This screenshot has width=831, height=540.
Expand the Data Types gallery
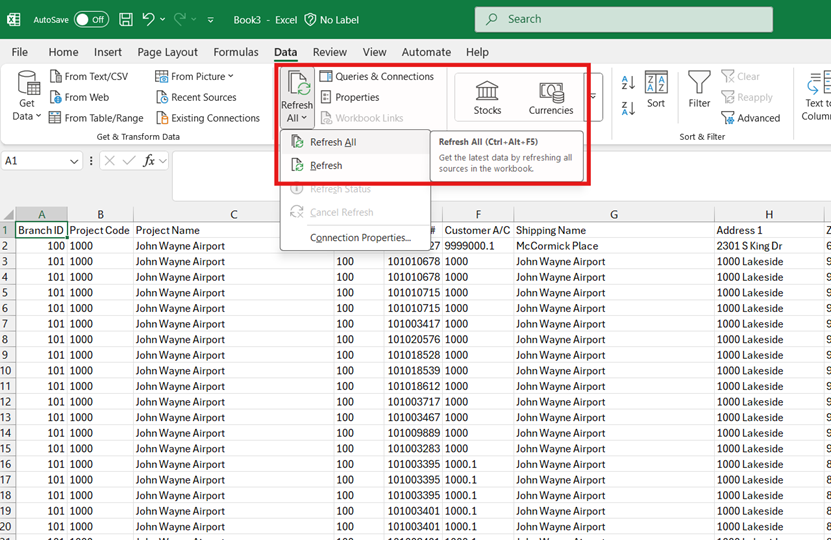tap(593, 97)
